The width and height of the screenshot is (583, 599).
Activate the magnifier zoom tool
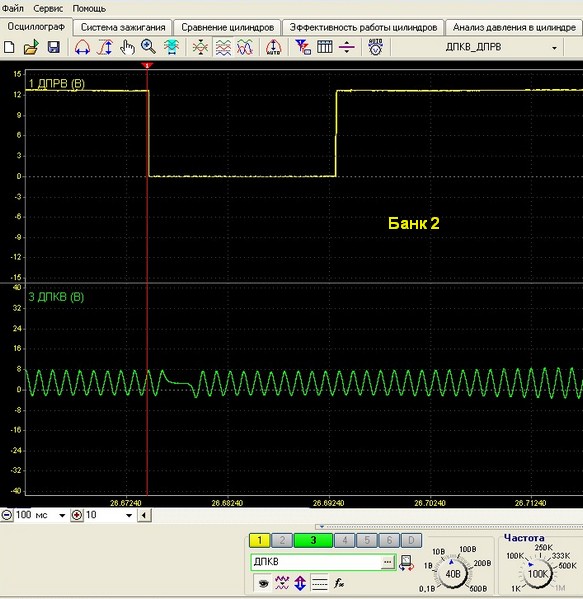(x=149, y=47)
